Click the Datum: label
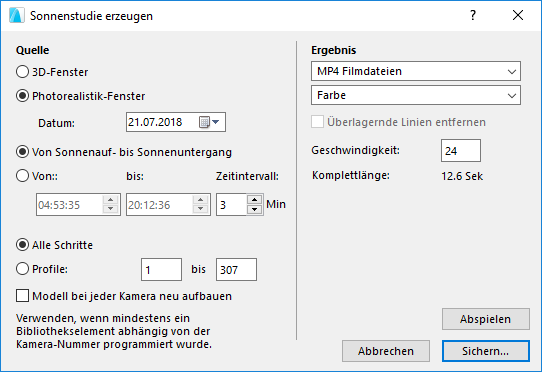Image resolution: width=542 pixels, height=372 pixels. [56, 123]
